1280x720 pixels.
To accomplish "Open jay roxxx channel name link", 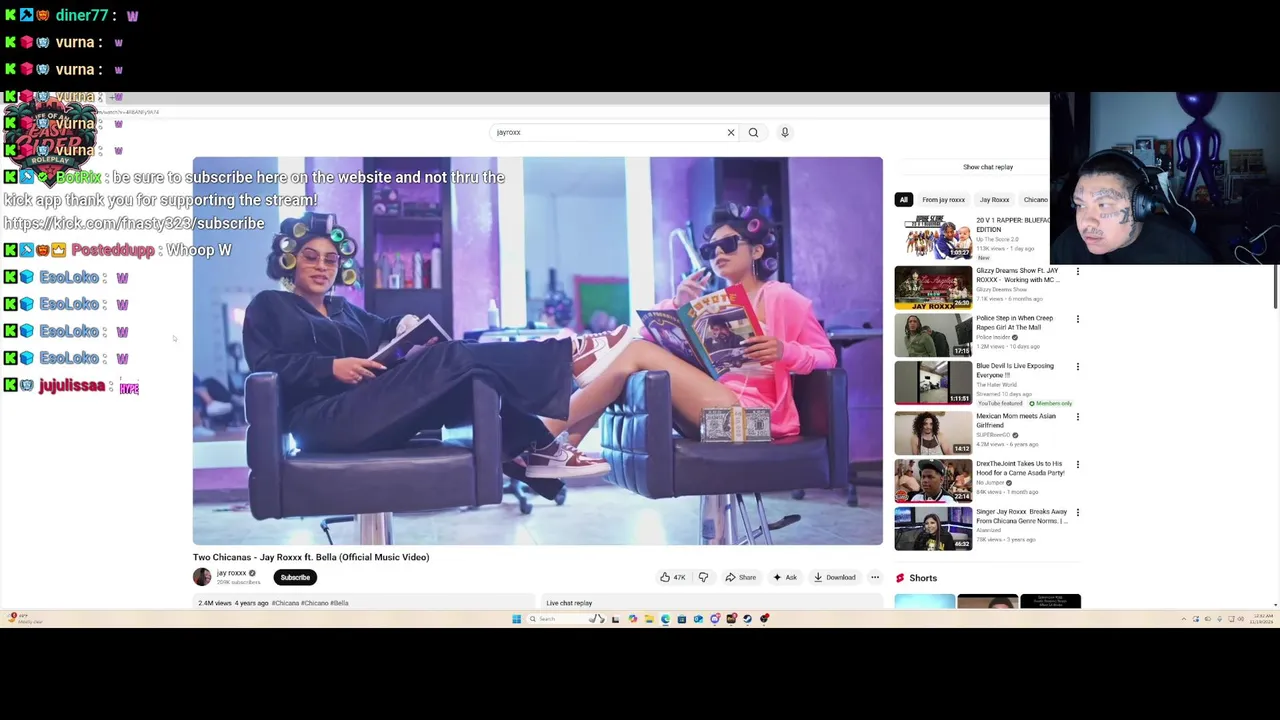I will (231, 573).
